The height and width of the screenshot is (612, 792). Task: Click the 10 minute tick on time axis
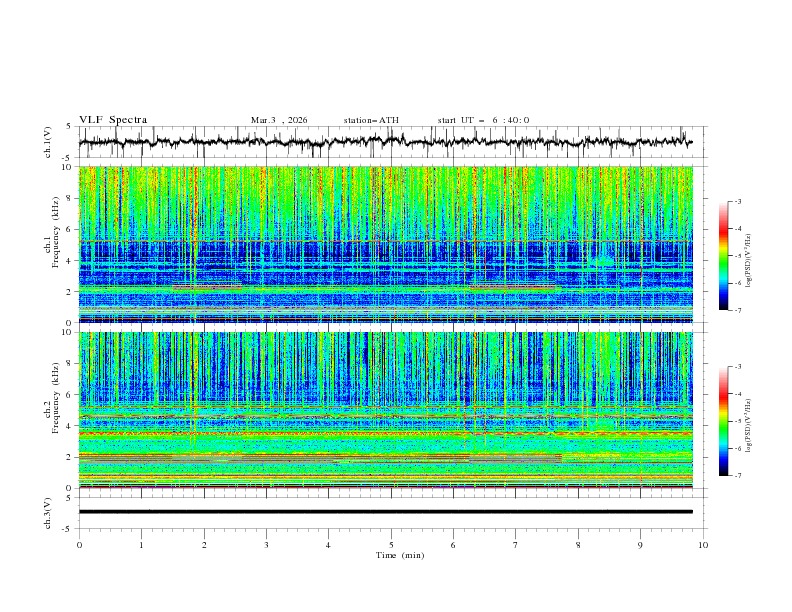click(703, 544)
